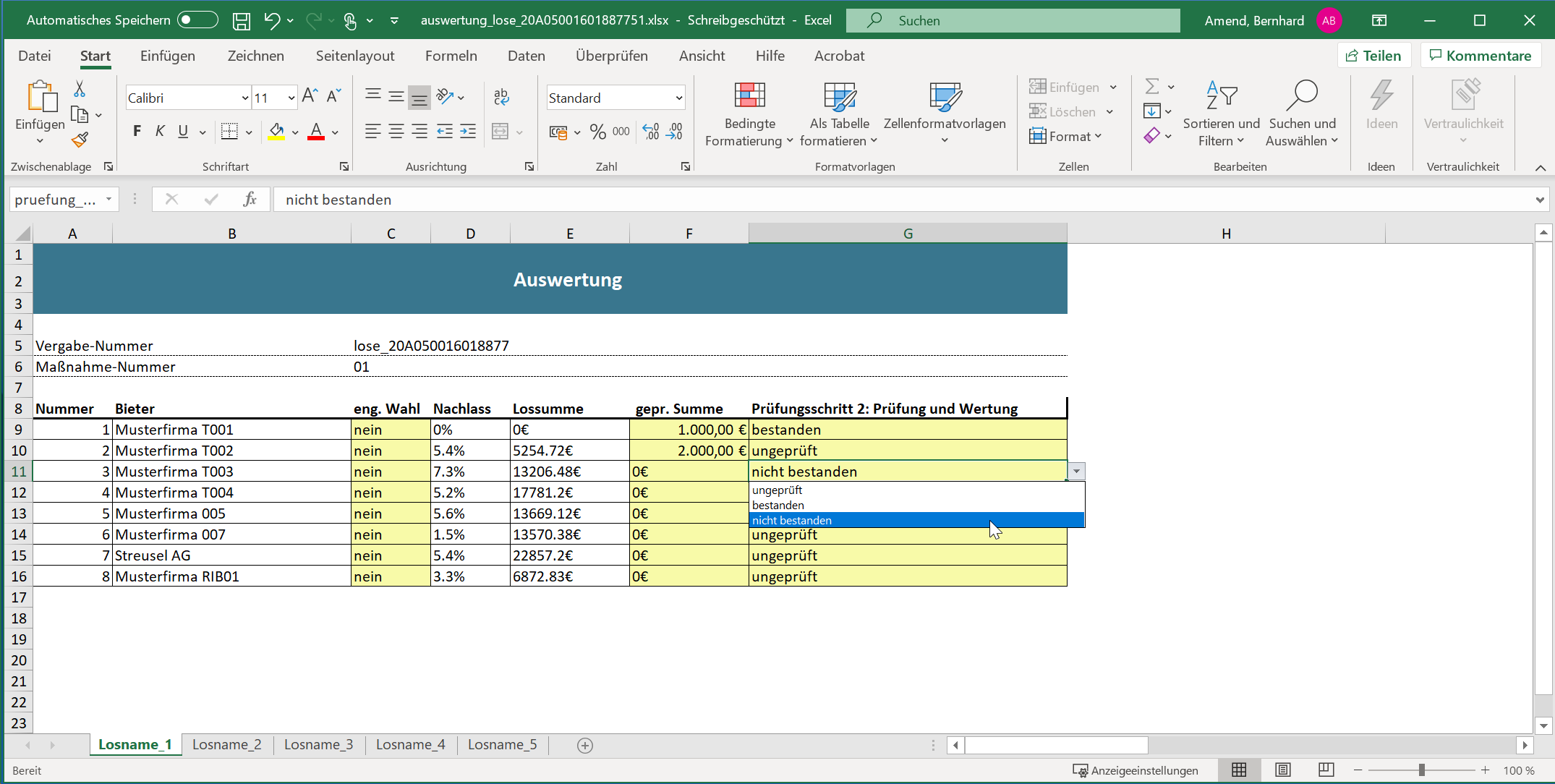The width and height of the screenshot is (1555, 784).
Task: Open Anzeigeeinstellungen in status bar
Action: (1136, 770)
